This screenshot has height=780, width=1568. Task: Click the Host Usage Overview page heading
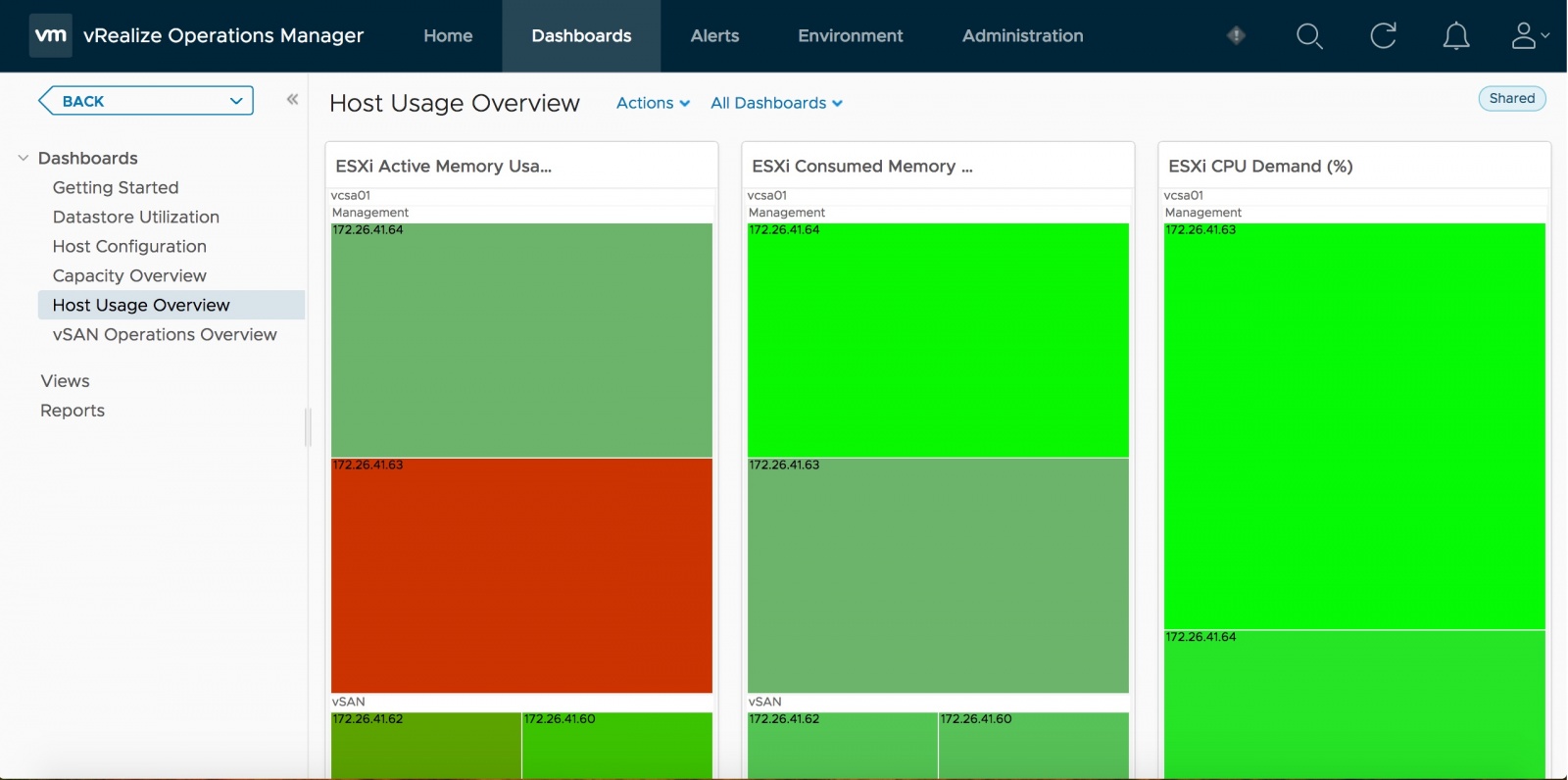click(455, 103)
